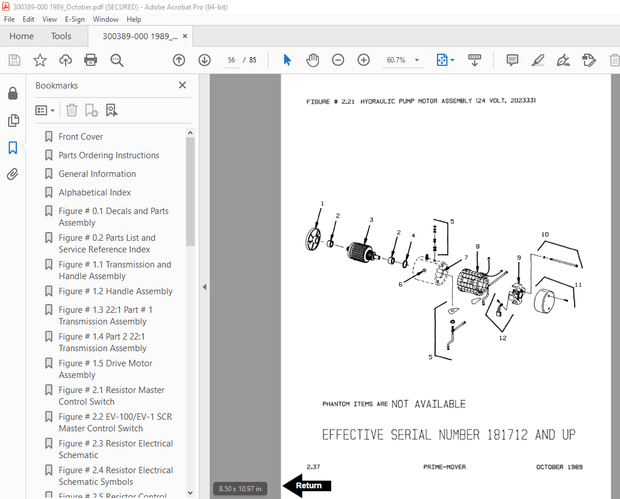Viewport: 620px width, 499px height.
Task: Open Figure # 2.3 Resistor Electrical Schematic bookmark
Action: pos(115,449)
